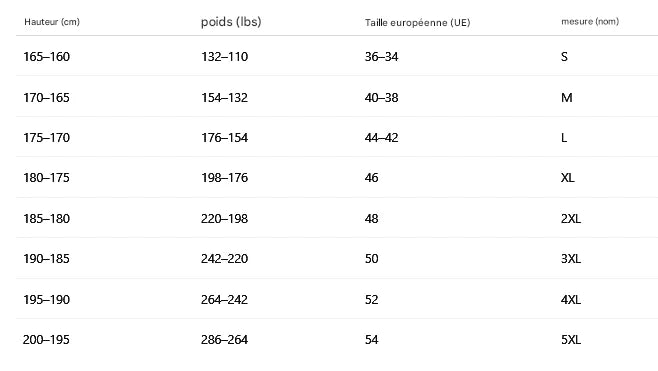Select the weight cell 154–132
Viewport: 658px width, 371px height.
coord(225,98)
